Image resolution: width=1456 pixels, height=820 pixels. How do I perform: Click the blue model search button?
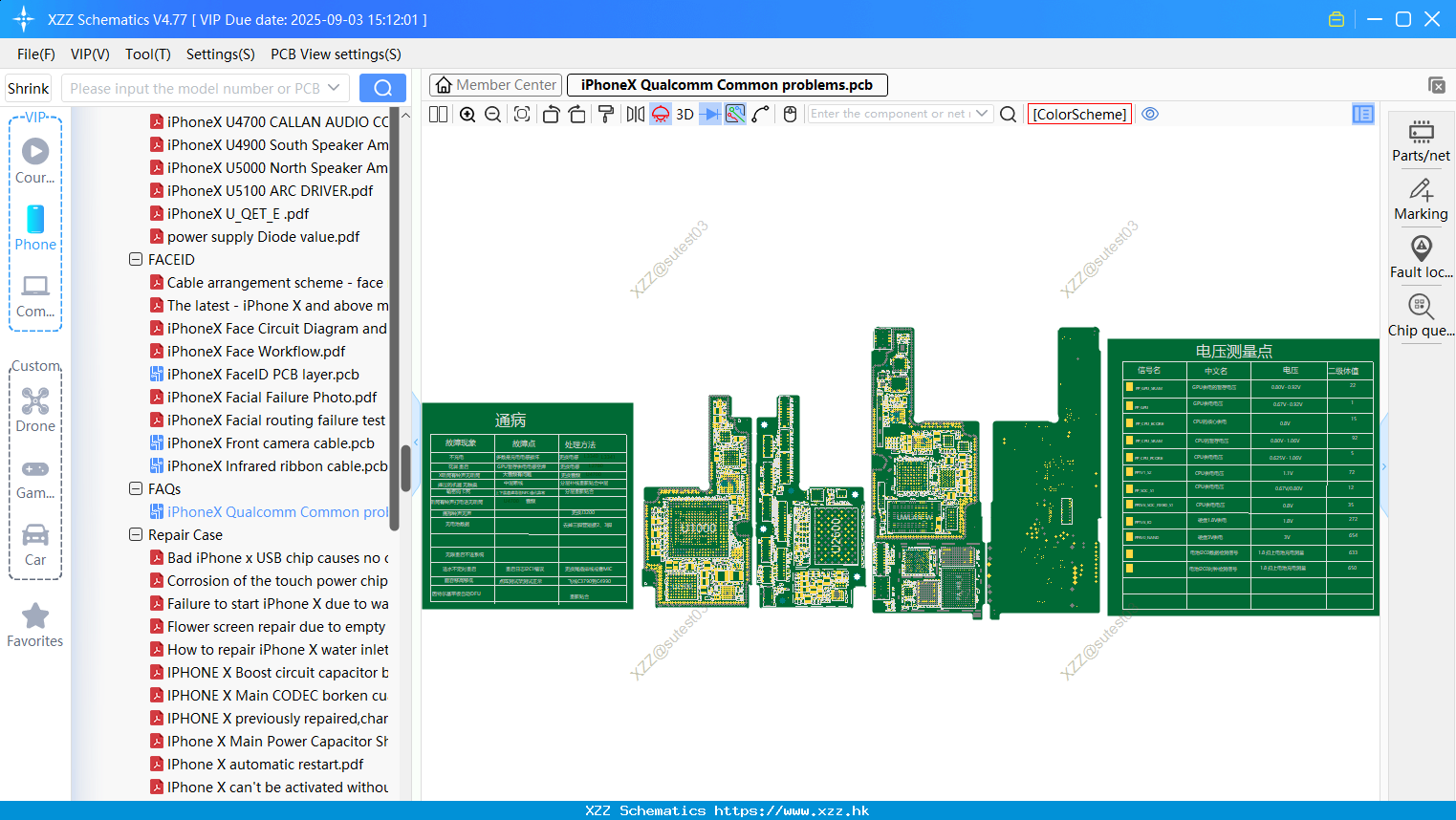coord(382,88)
